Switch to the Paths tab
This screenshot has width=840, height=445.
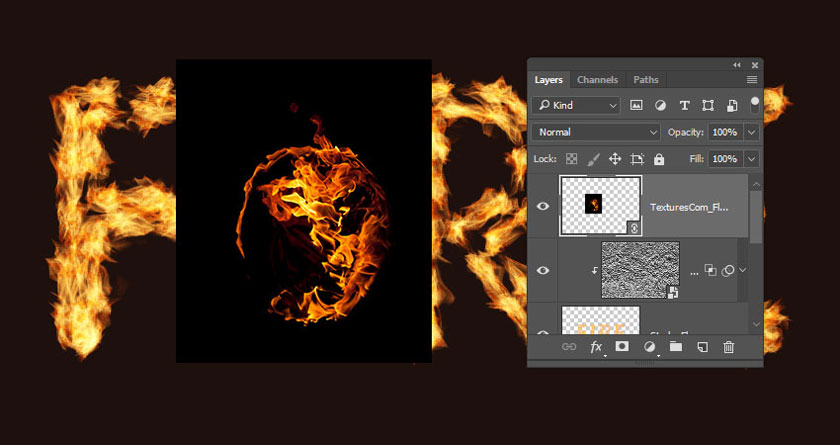(x=646, y=80)
